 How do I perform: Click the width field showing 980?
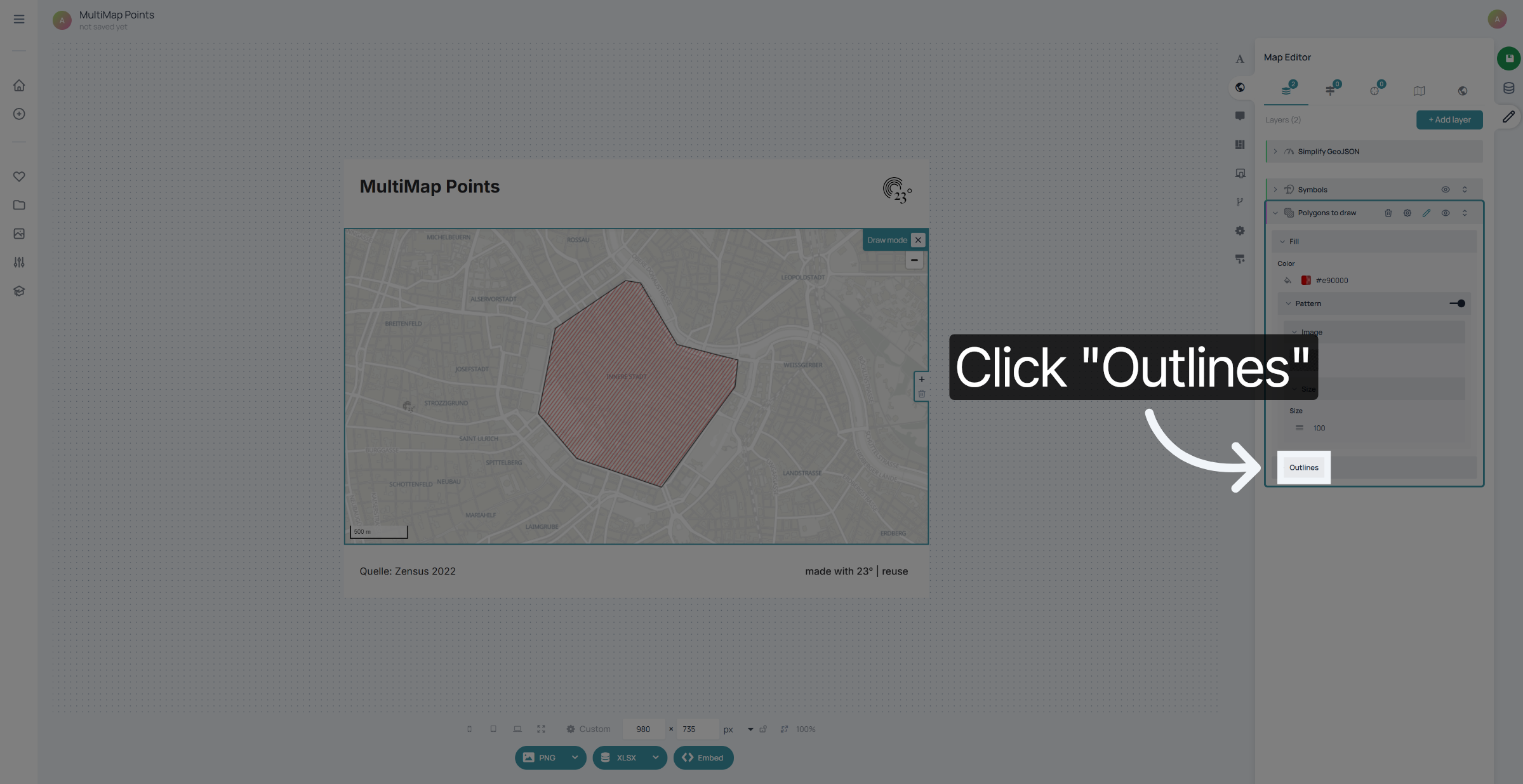pos(644,729)
